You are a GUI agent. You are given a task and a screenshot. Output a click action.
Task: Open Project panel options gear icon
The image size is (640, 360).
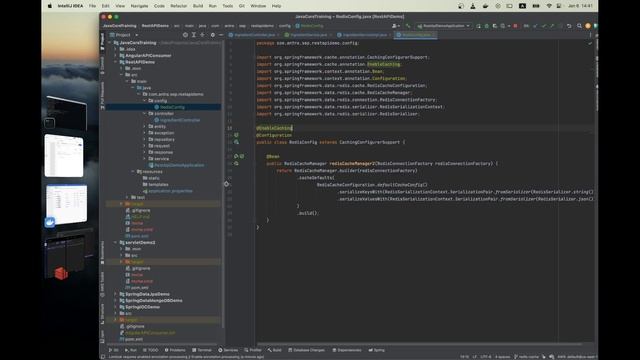click(213, 35)
